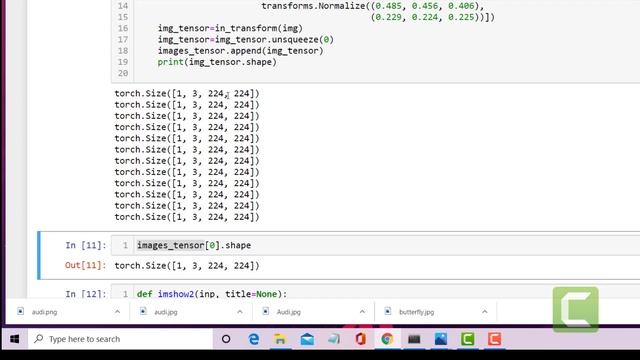Open the black window app in taskbar
The image size is (640, 360).
click(414, 339)
